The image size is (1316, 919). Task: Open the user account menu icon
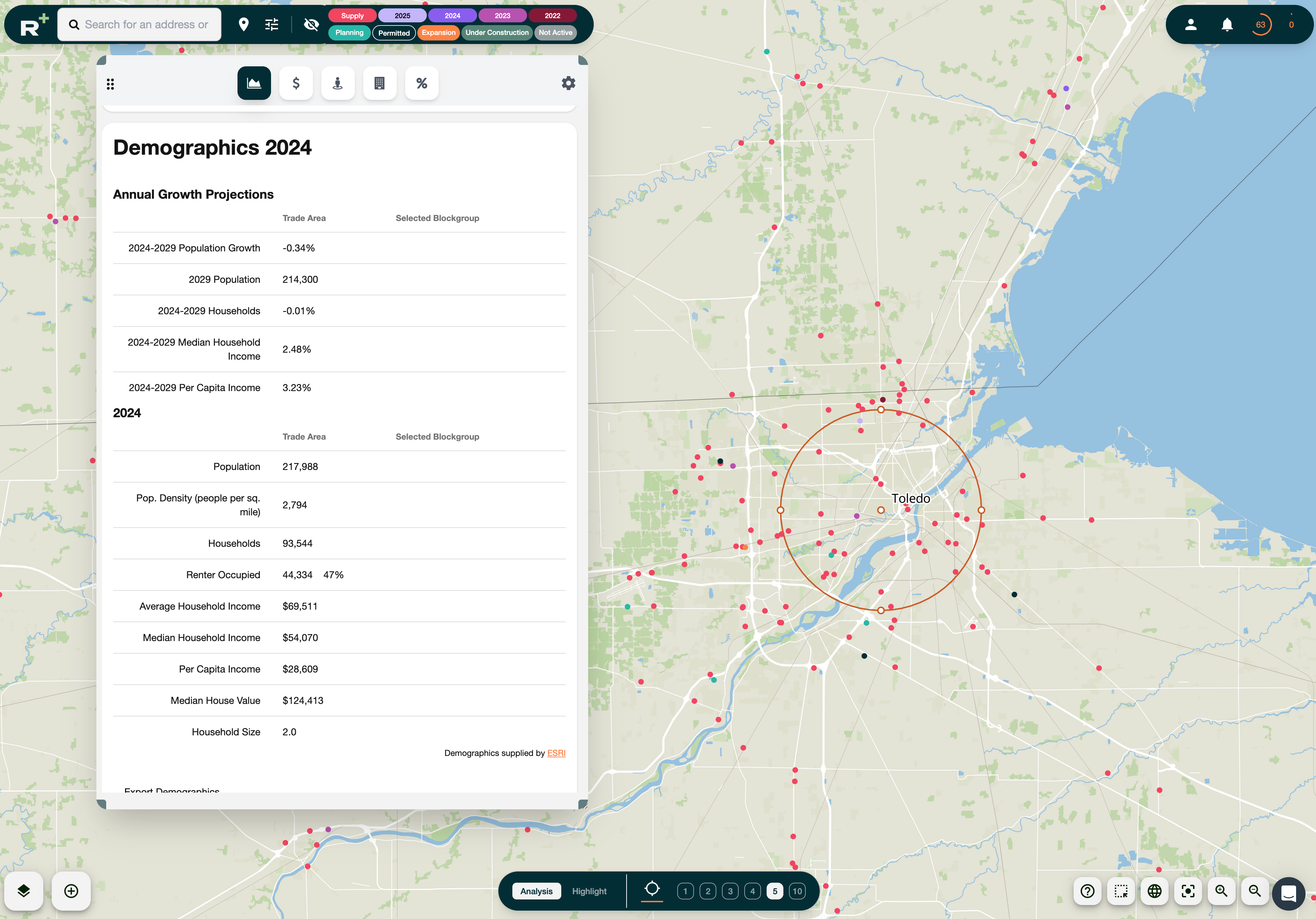point(1191,25)
